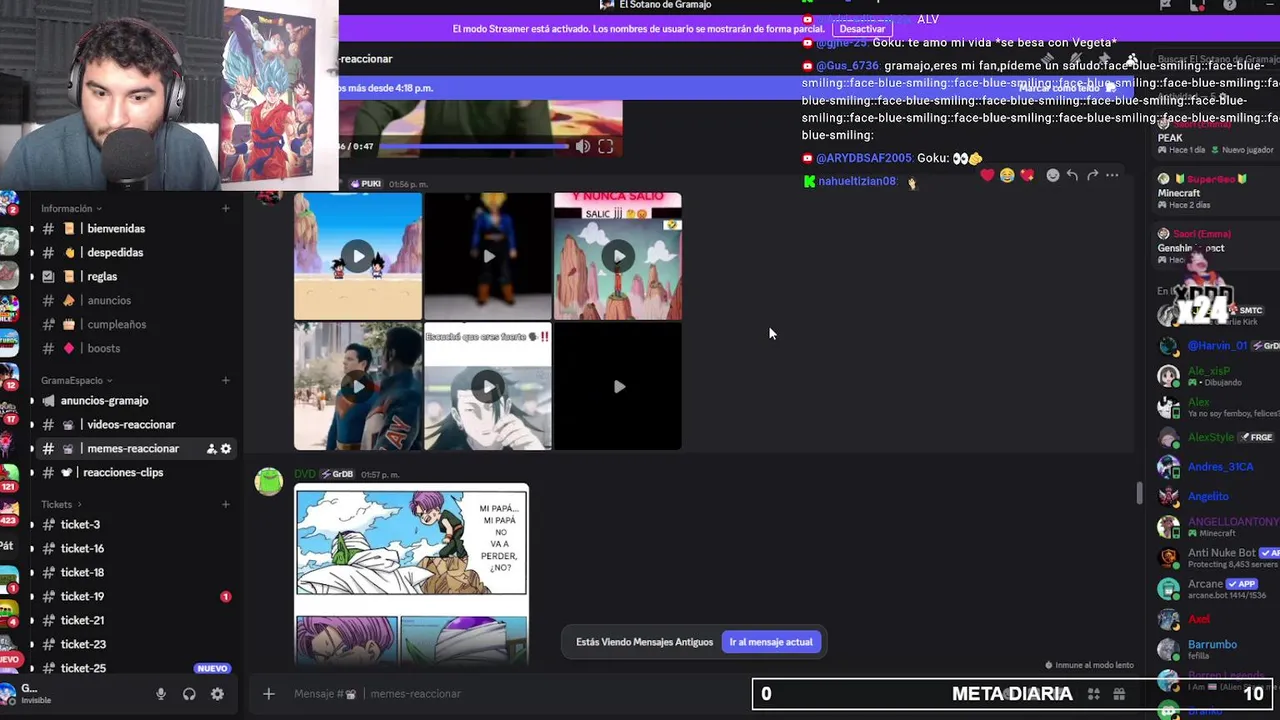Add a channel to the Información category
This screenshot has height=720, width=1280.
tap(226, 209)
